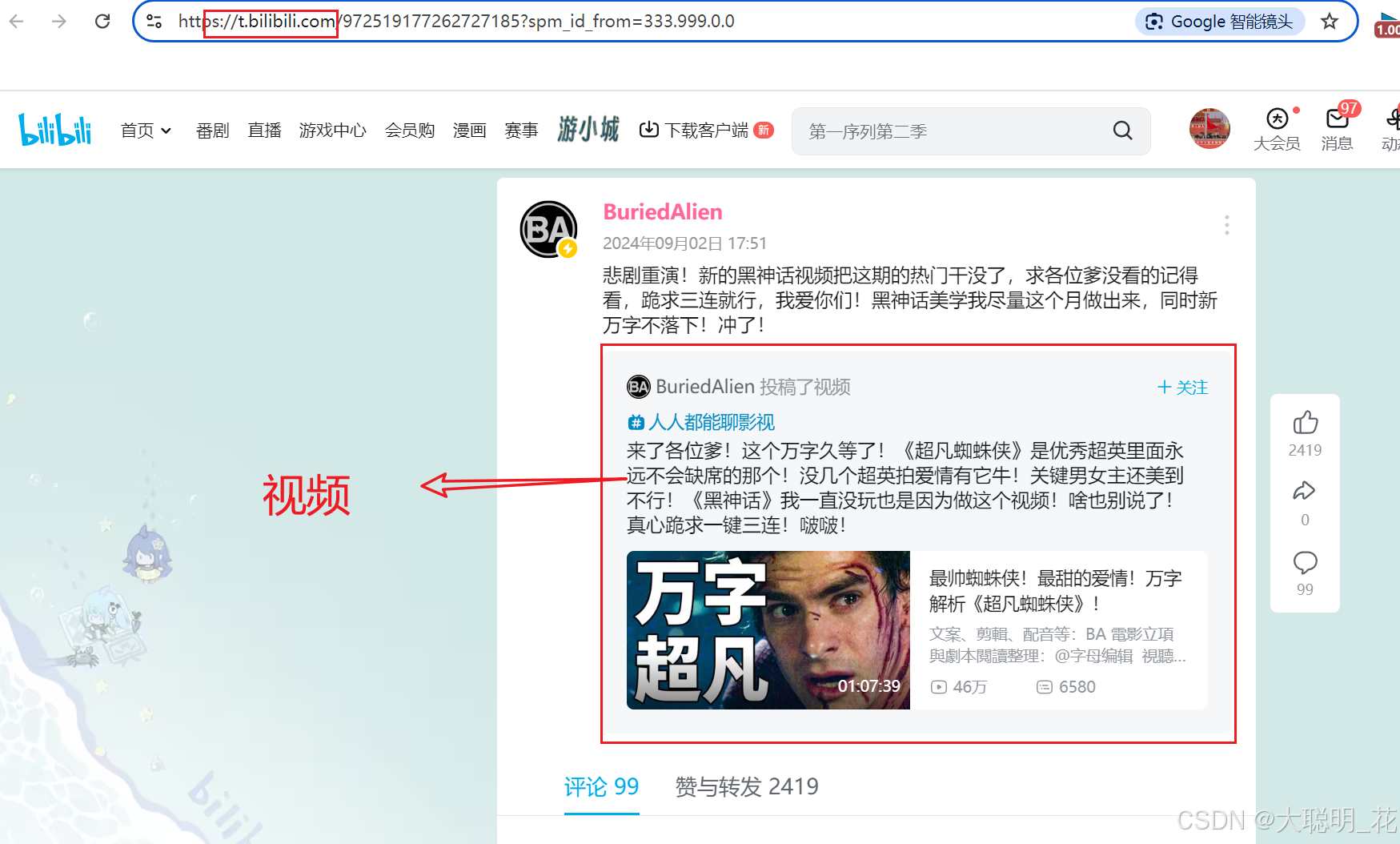Expand the 首页 dropdown menu
The height and width of the screenshot is (844, 1400).
pyautogui.click(x=146, y=131)
